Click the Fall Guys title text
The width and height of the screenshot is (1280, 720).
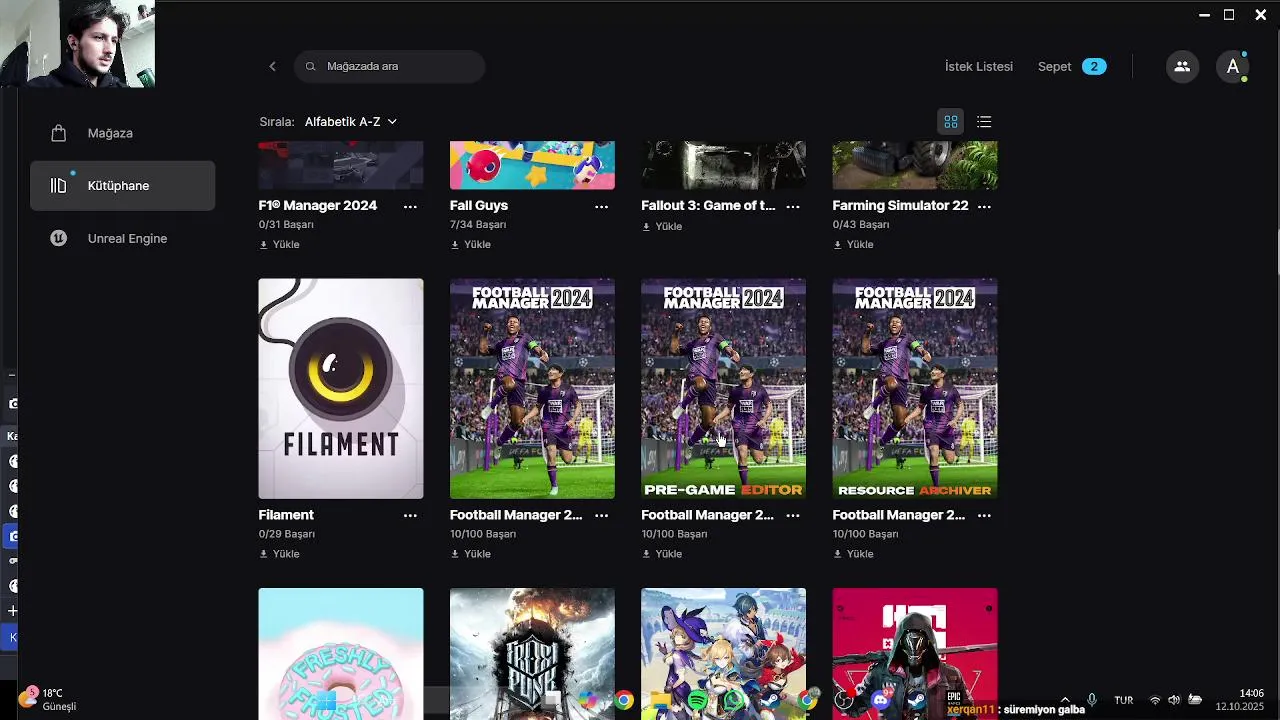[479, 206]
